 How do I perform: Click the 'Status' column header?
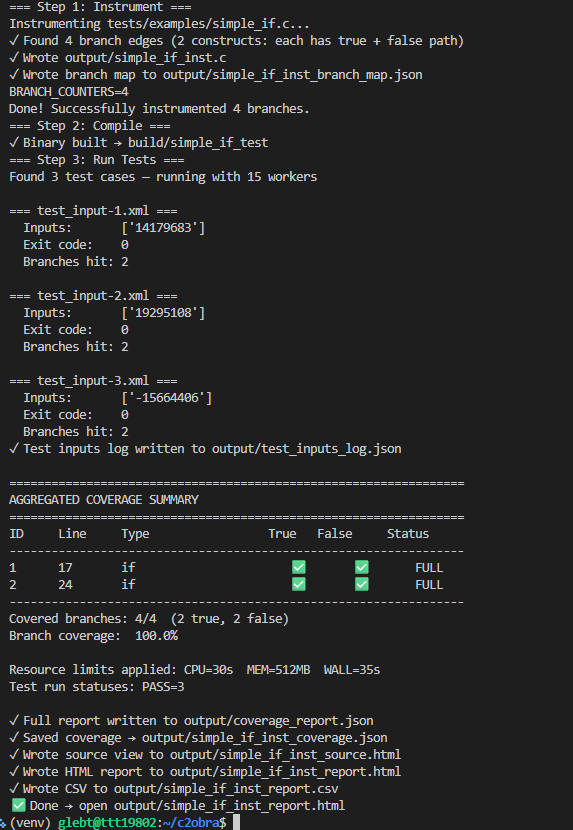[x=408, y=534]
